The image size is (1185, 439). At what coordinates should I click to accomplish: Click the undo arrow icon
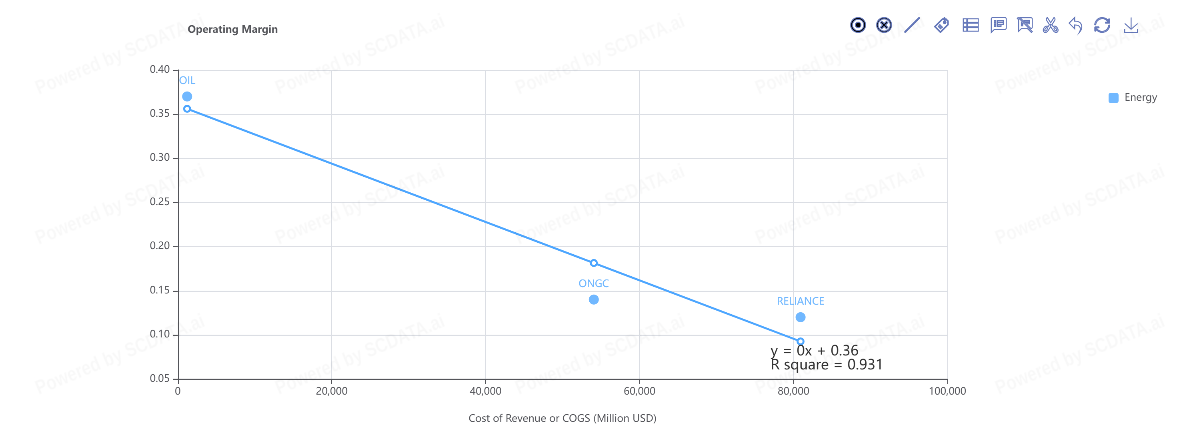click(x=1076, y=25)
